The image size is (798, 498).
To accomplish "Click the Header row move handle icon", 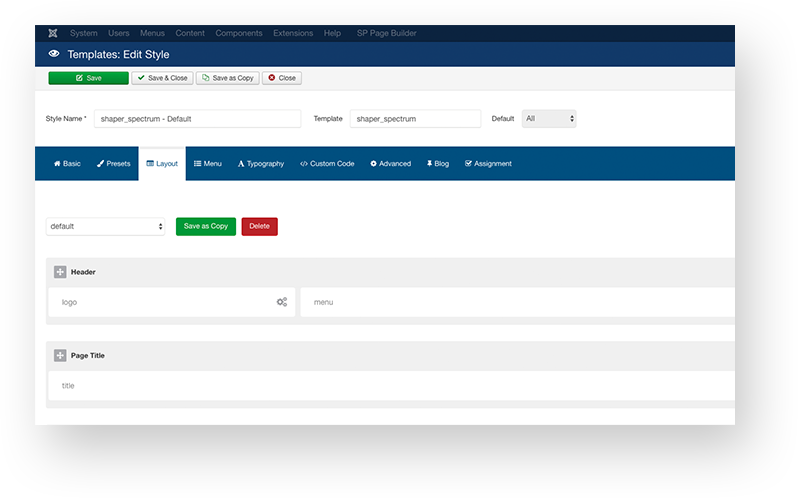I will (x=60, y=272).
